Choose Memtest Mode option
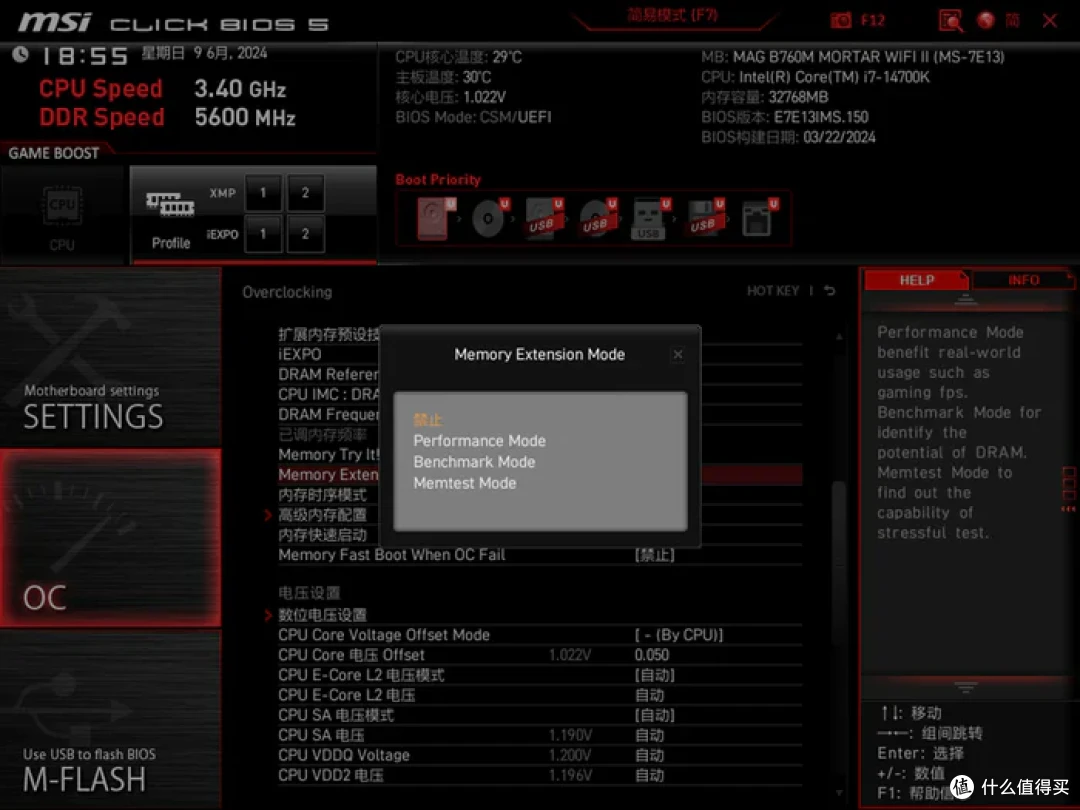 click(x=464, y=484)
